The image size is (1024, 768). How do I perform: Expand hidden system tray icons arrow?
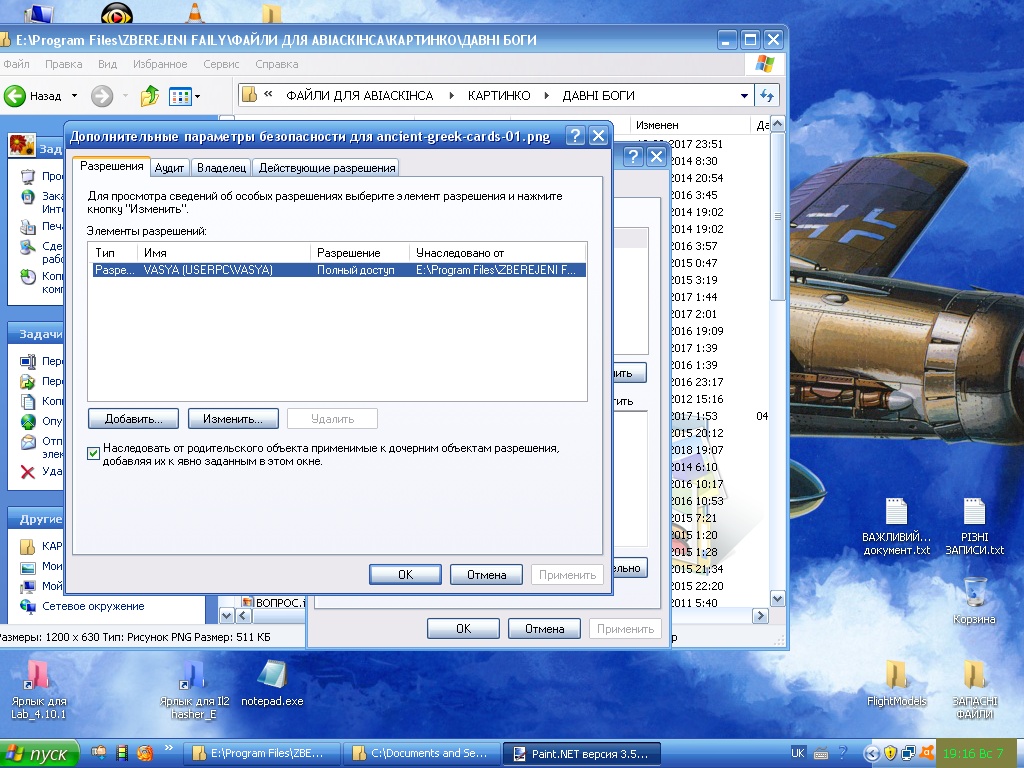click(871, 754)
